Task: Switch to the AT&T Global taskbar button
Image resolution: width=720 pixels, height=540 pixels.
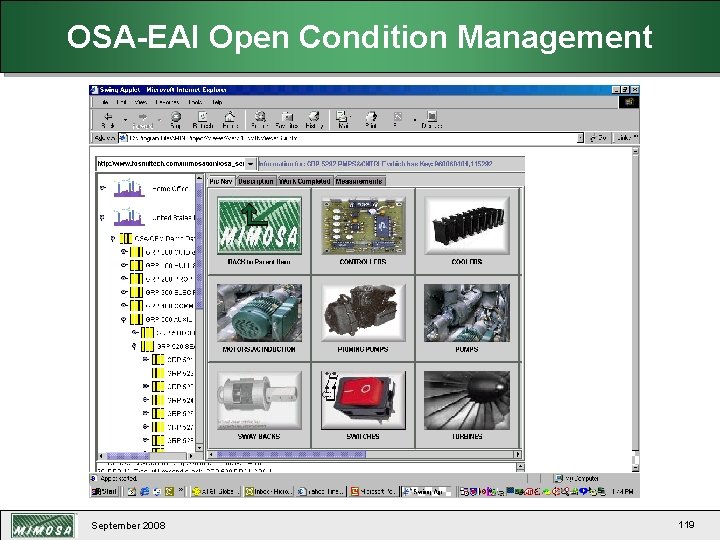Action: (216, 491)
